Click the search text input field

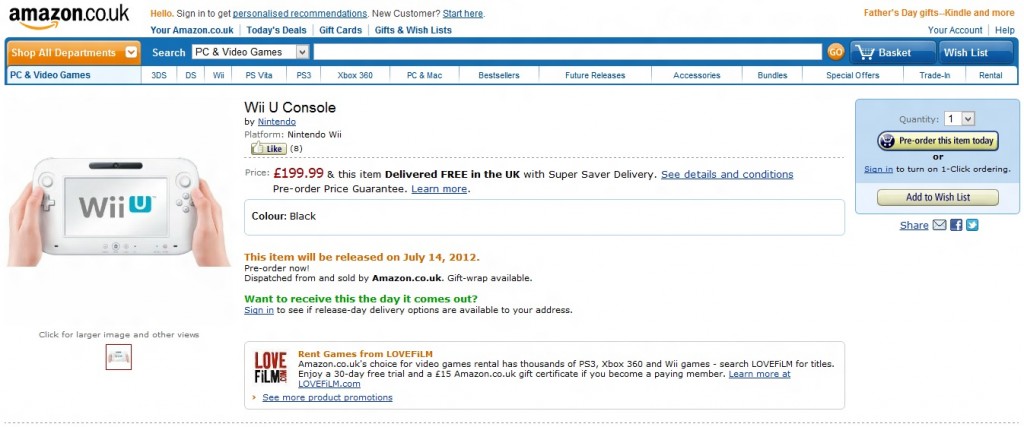(568, 52)
